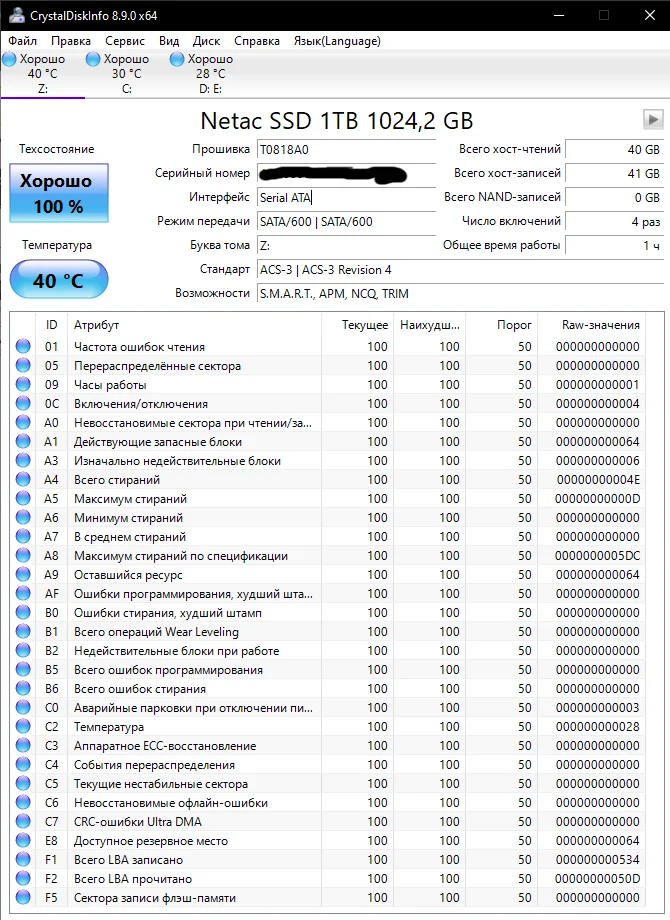
Task: Select raw value 000000000534
Action: coord(598,860)
